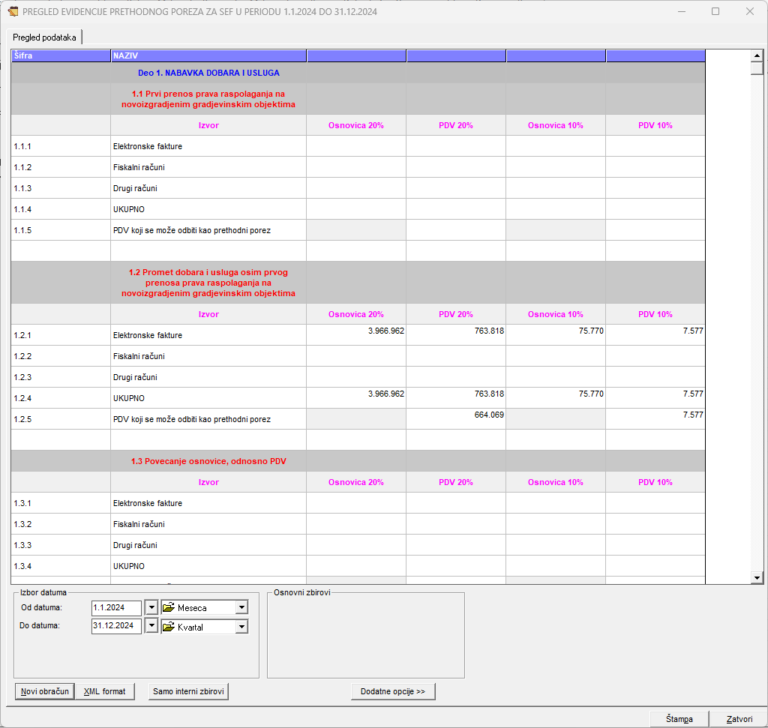Screen dimensions: 768x728
Task: Click the folder icon beside Kvartal
Action: [168, 627]
